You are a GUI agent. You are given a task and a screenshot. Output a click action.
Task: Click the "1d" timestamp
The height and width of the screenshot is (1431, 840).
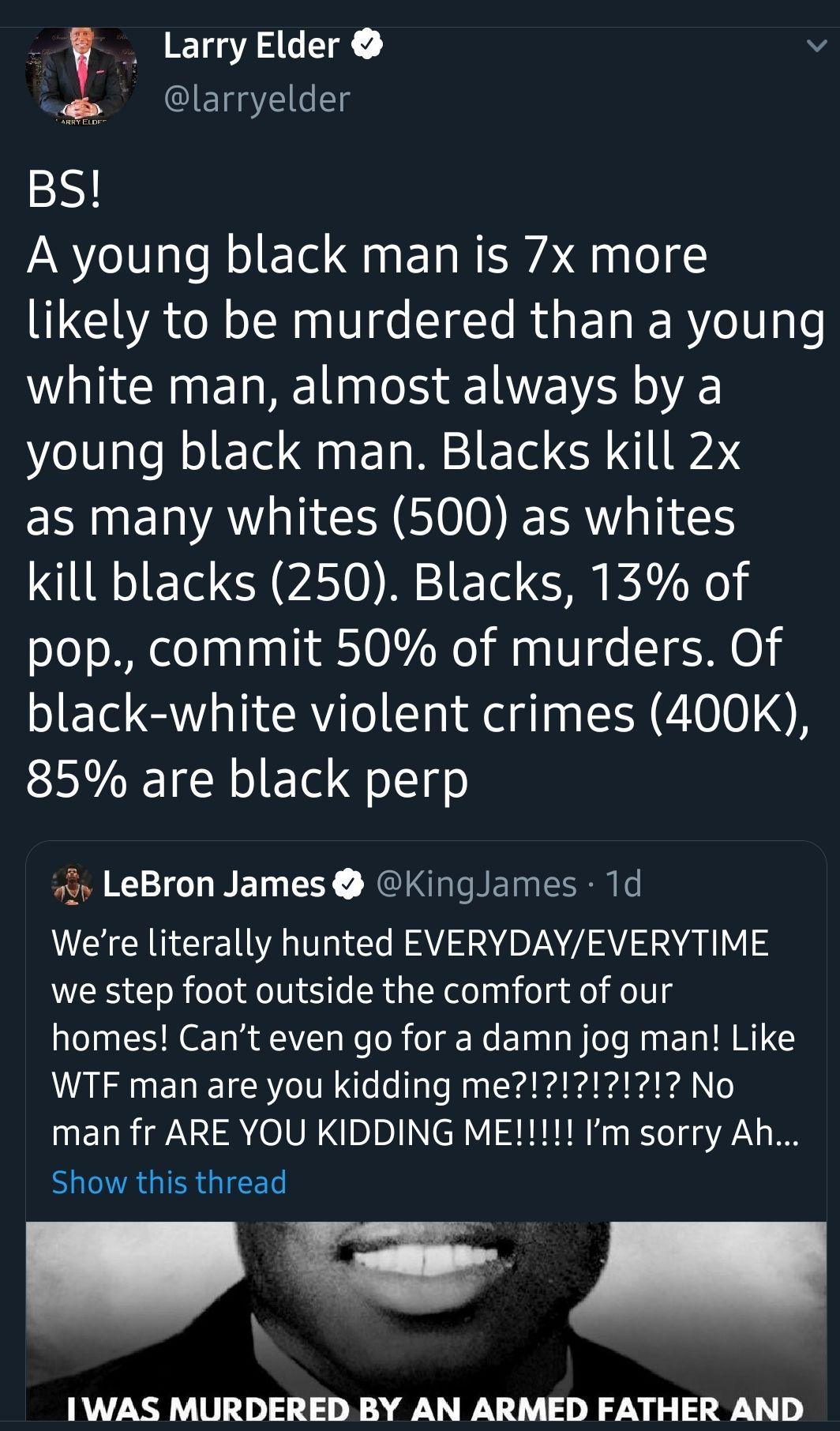click(623, 885)
